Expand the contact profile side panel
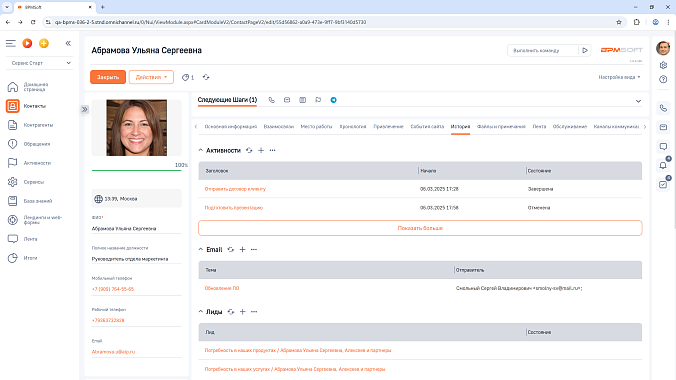Image resolution: width=676 pixels, height=380 pixels. [x=84, y=110]
